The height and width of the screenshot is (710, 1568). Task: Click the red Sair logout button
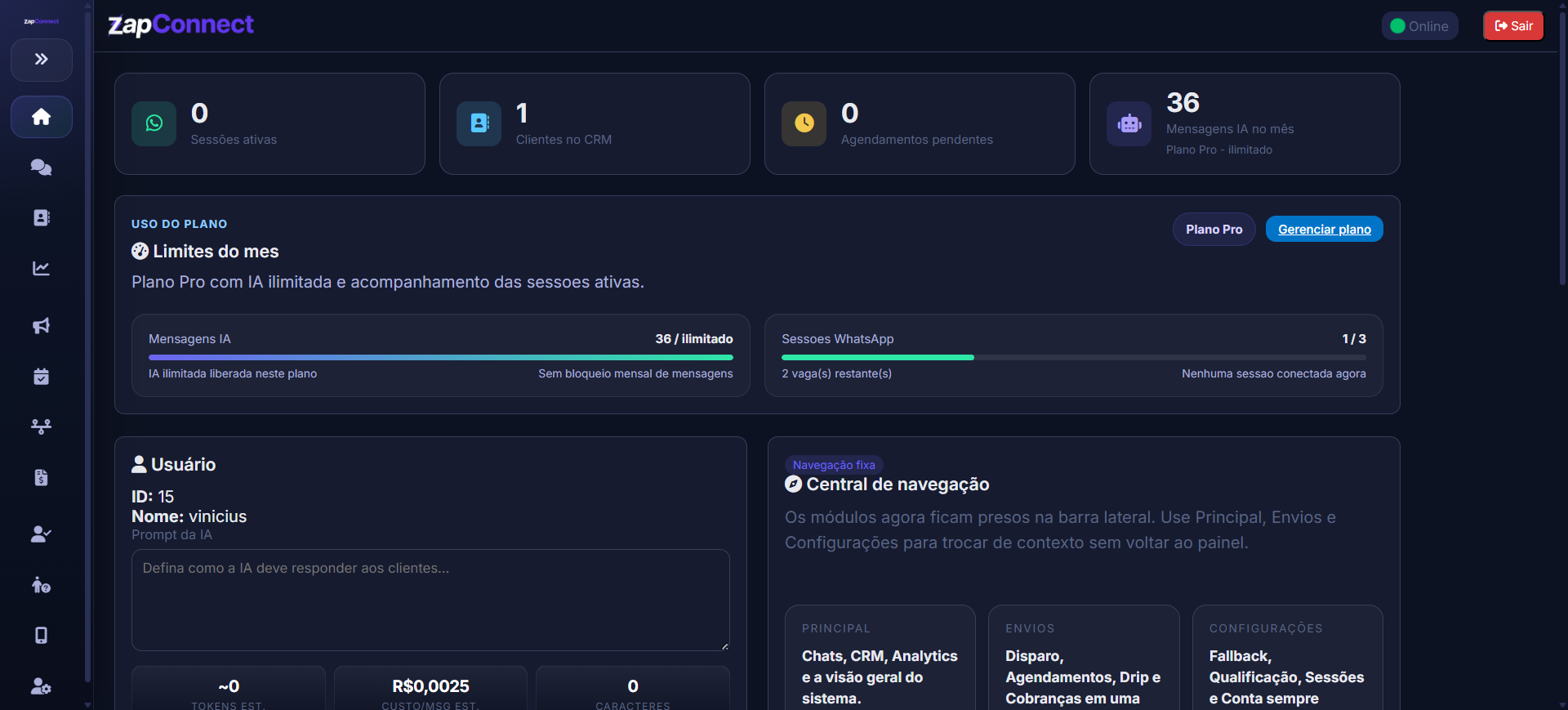tap(1513, 26)
